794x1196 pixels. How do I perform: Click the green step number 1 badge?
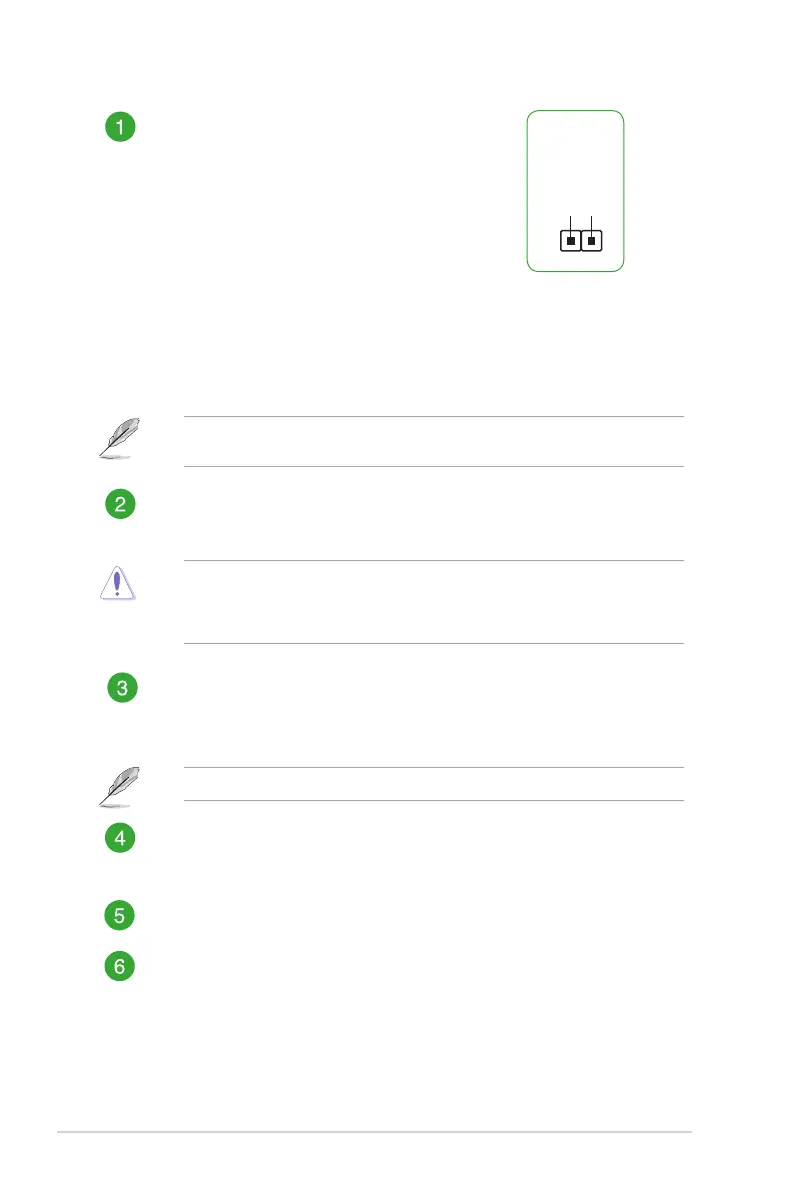pos(120,128)
